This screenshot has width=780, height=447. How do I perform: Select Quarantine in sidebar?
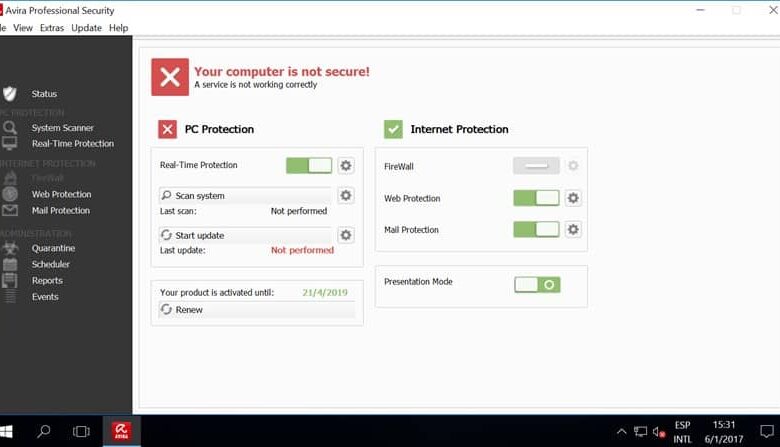[x=53, y=248]
